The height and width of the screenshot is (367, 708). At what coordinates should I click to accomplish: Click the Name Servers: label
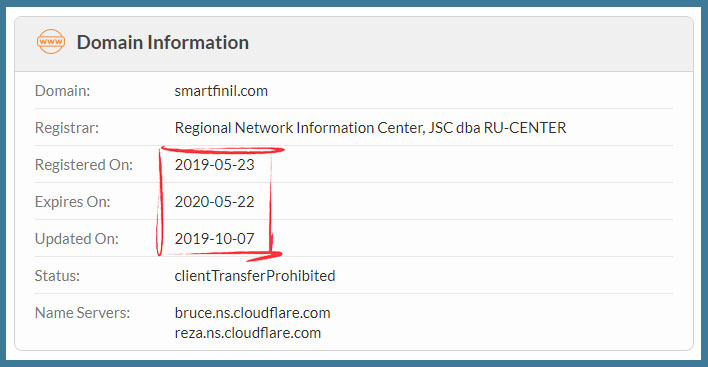pos(82,313)
